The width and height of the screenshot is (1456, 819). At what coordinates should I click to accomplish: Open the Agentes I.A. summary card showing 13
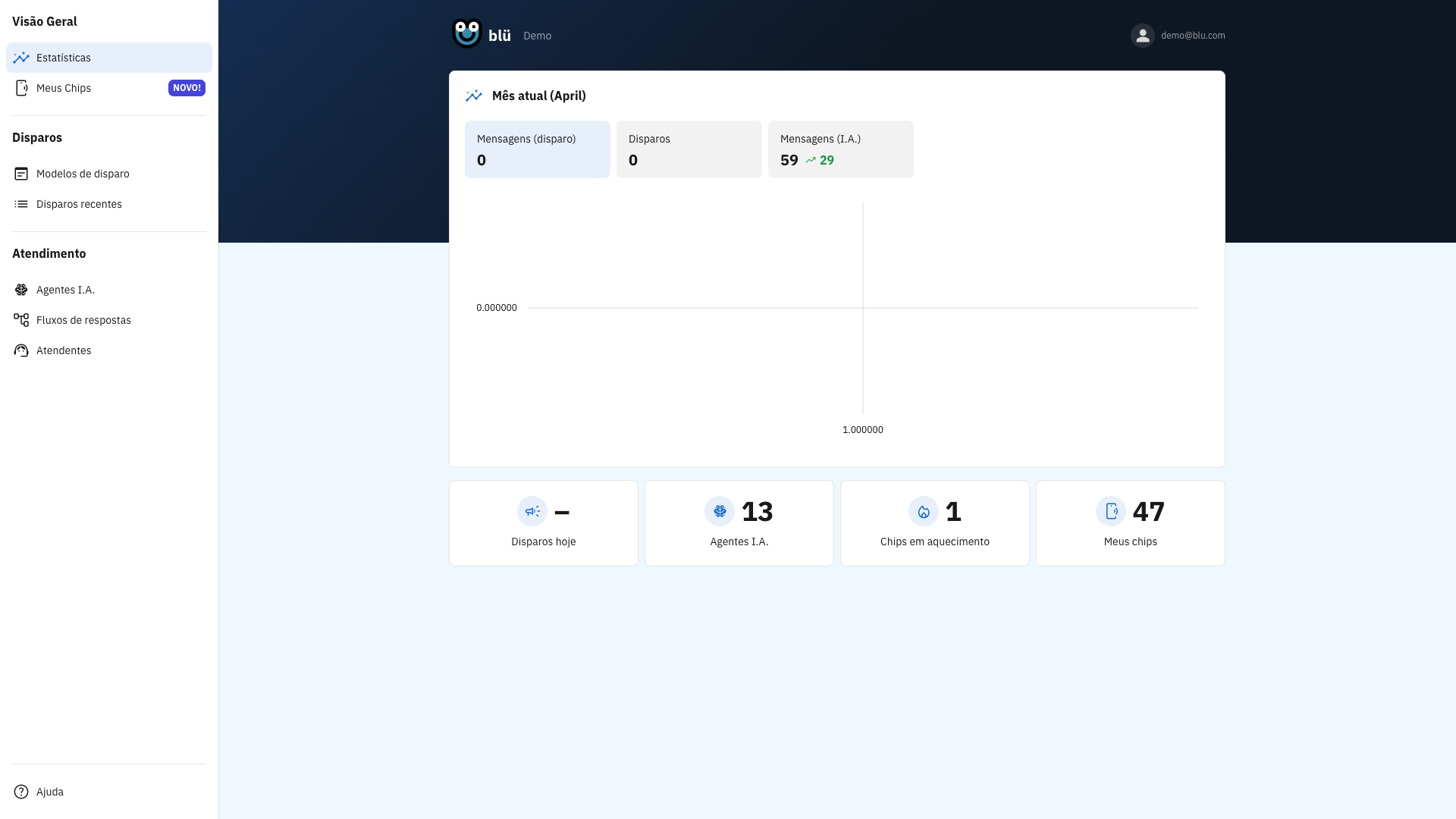point(739,523)
